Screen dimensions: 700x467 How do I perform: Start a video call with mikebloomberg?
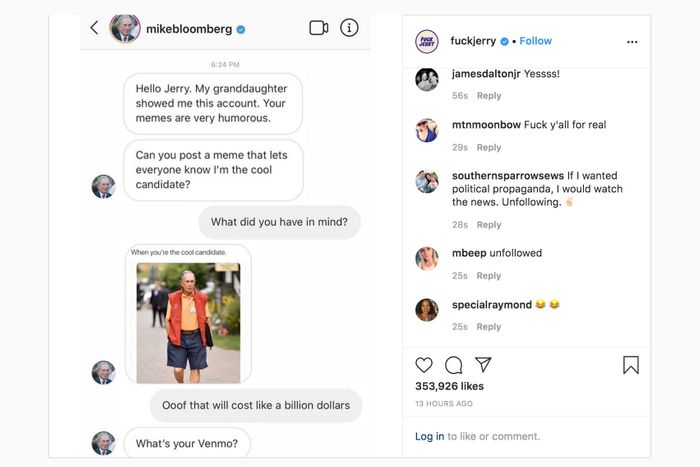[x=319, y=28]
